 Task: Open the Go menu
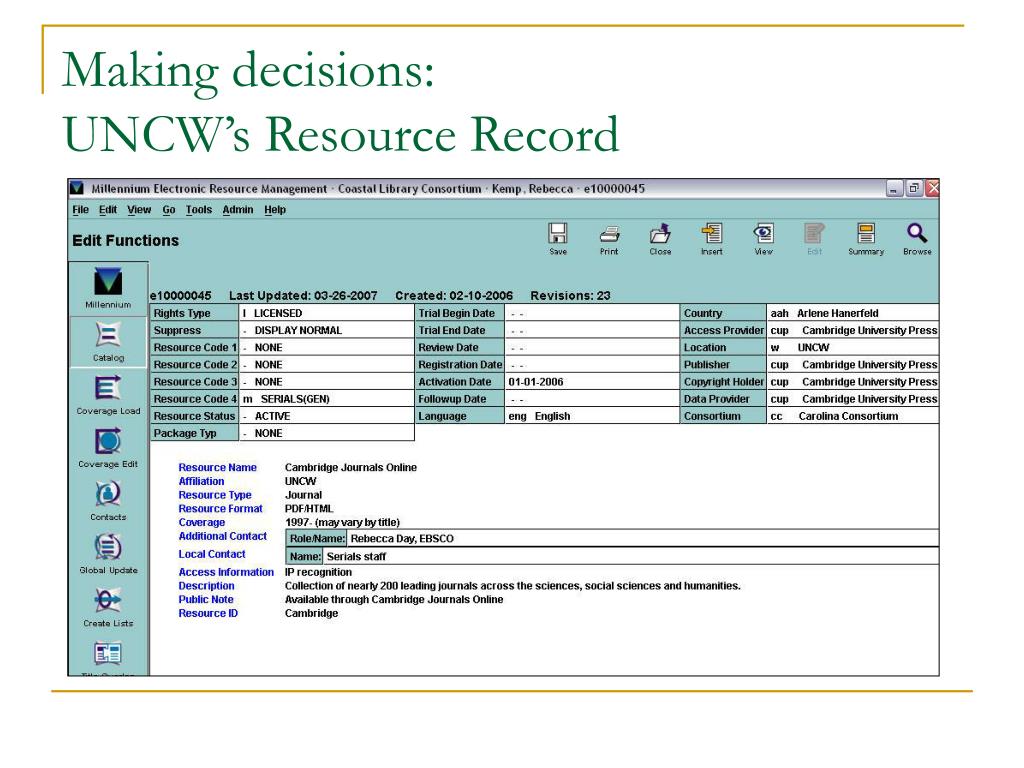(168, 210)
